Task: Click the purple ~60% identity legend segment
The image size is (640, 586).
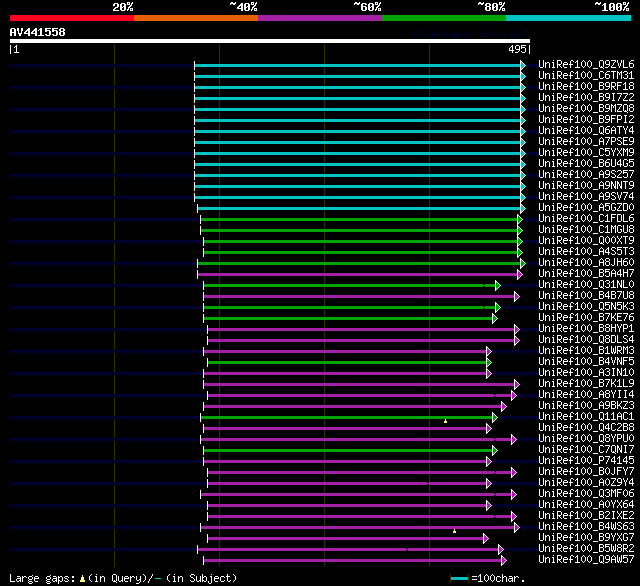Action: (320, 18)
